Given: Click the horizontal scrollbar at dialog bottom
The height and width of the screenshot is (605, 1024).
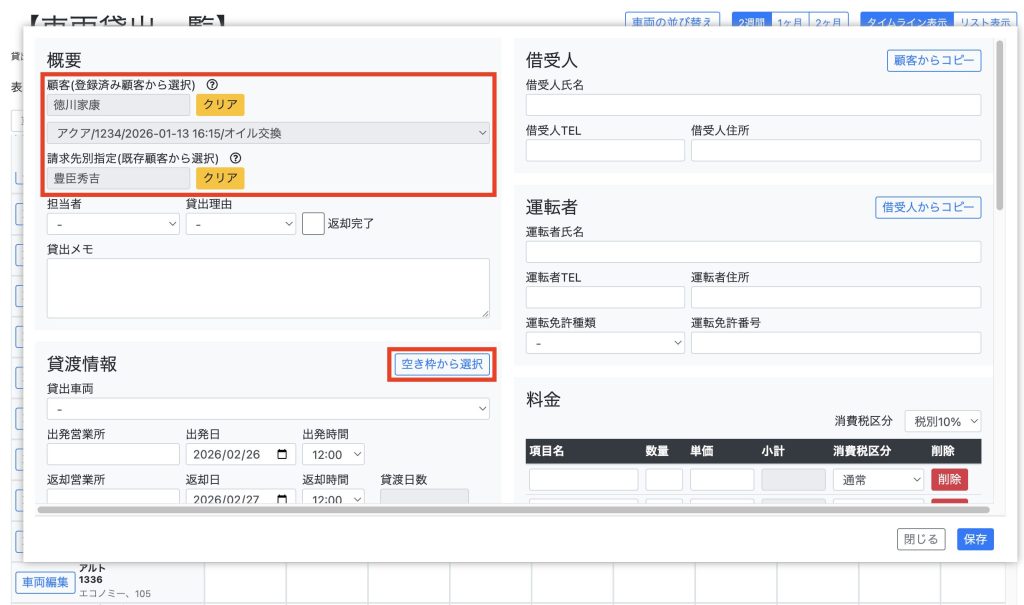Looking at the screenshot, I should click(500, 510).
